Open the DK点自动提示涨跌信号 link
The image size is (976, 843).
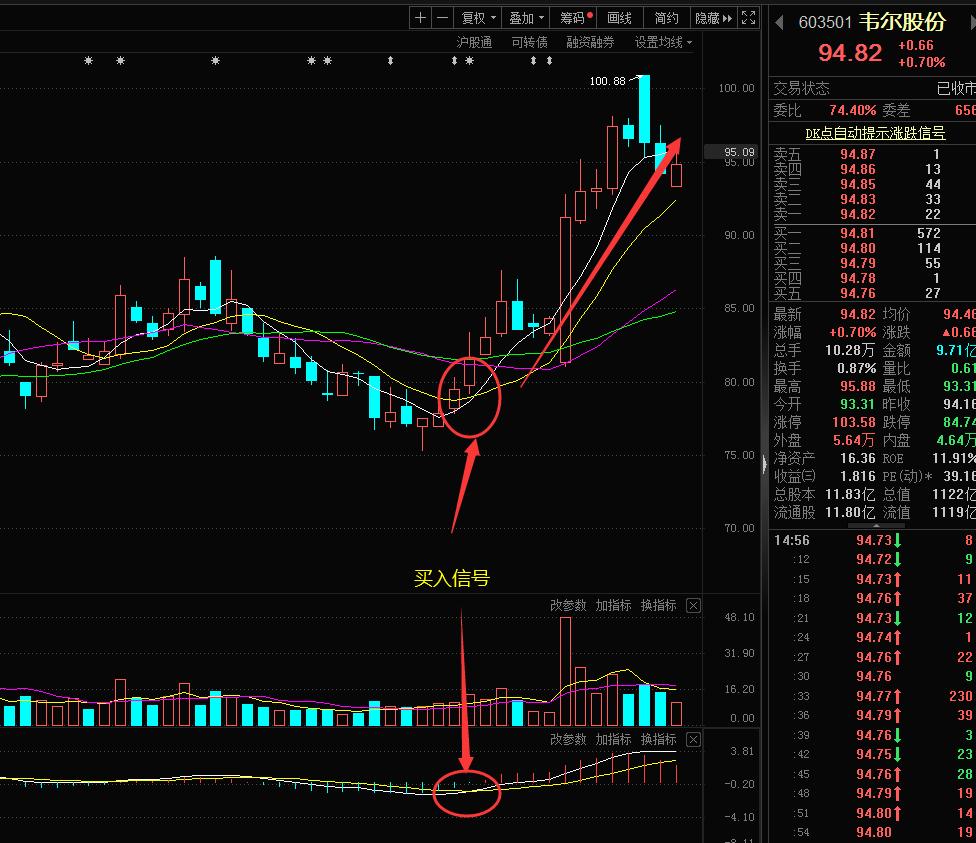click(x=875, y=133)
